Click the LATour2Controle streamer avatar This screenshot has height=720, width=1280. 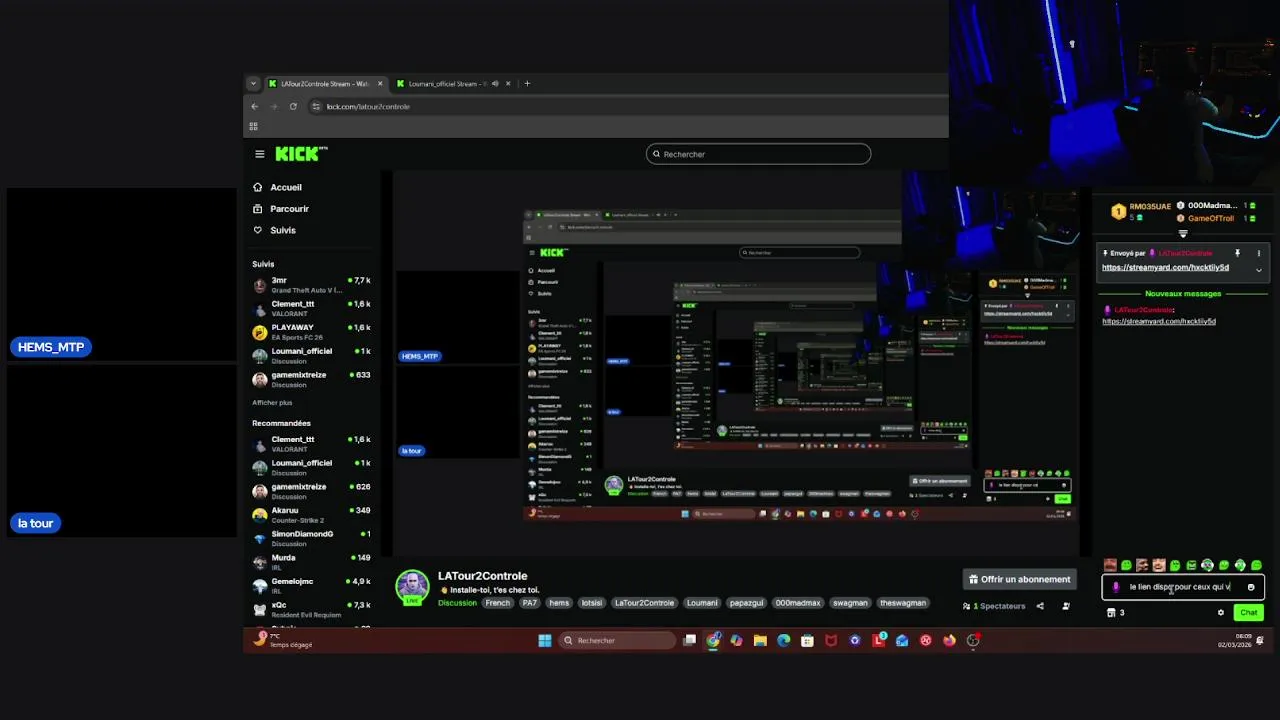coord(413,587)
